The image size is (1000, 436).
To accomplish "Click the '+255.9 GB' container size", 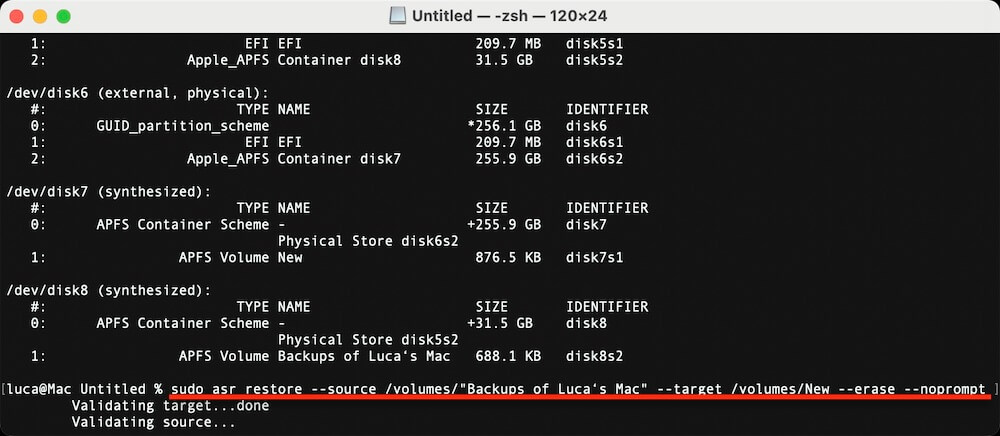I will click(x=504, y=224).
